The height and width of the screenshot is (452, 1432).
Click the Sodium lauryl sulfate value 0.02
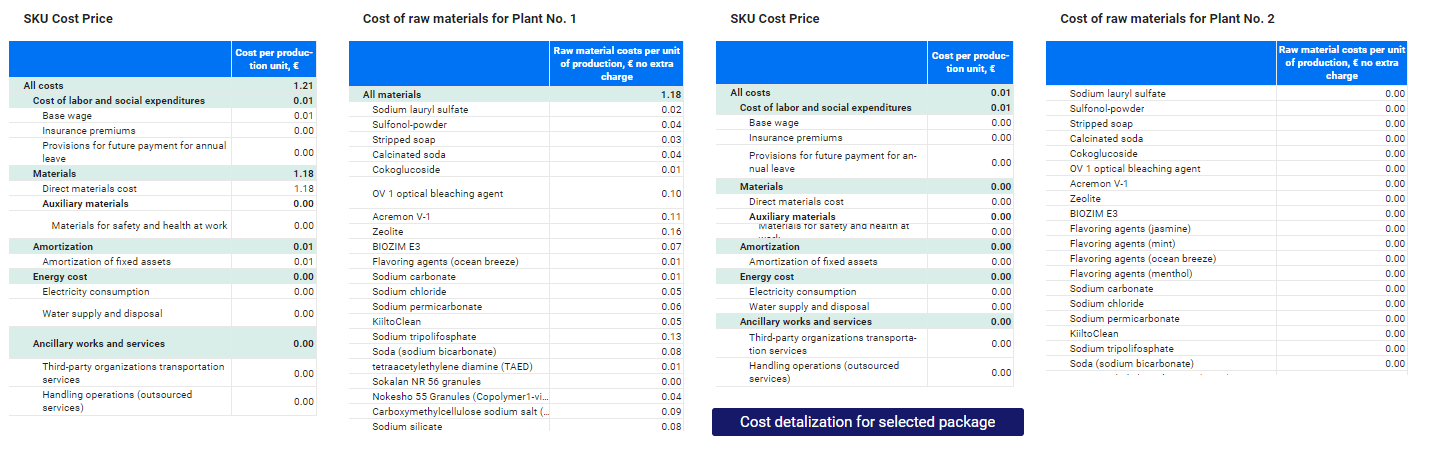(671, 109)
